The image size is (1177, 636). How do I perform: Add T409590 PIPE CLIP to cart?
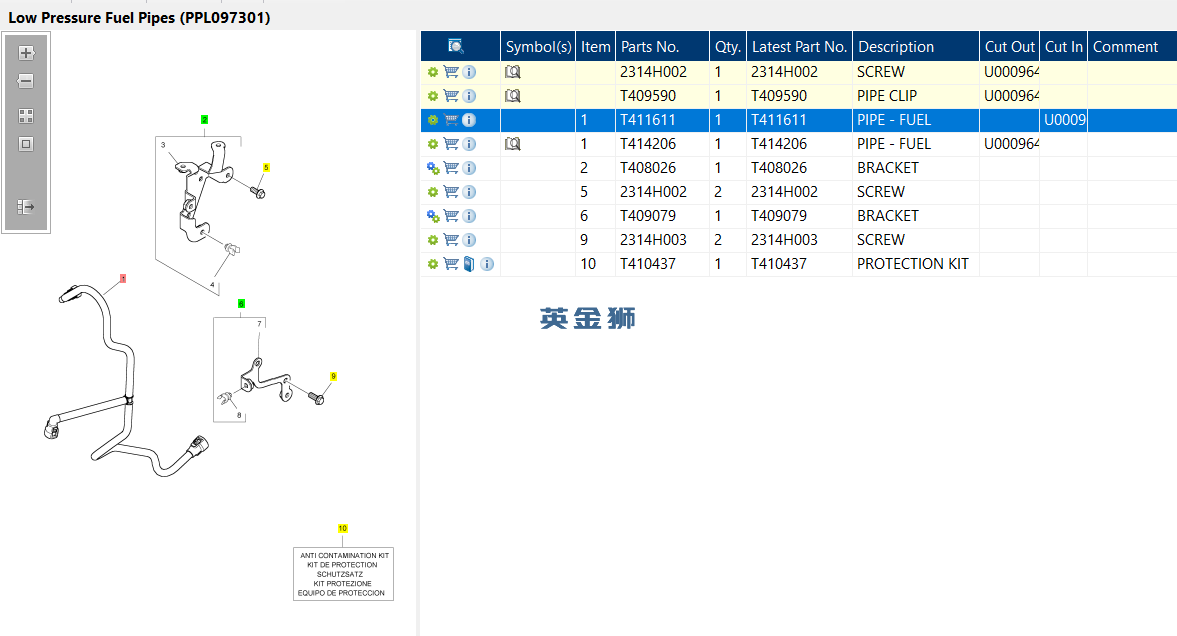tap(451, 96)
